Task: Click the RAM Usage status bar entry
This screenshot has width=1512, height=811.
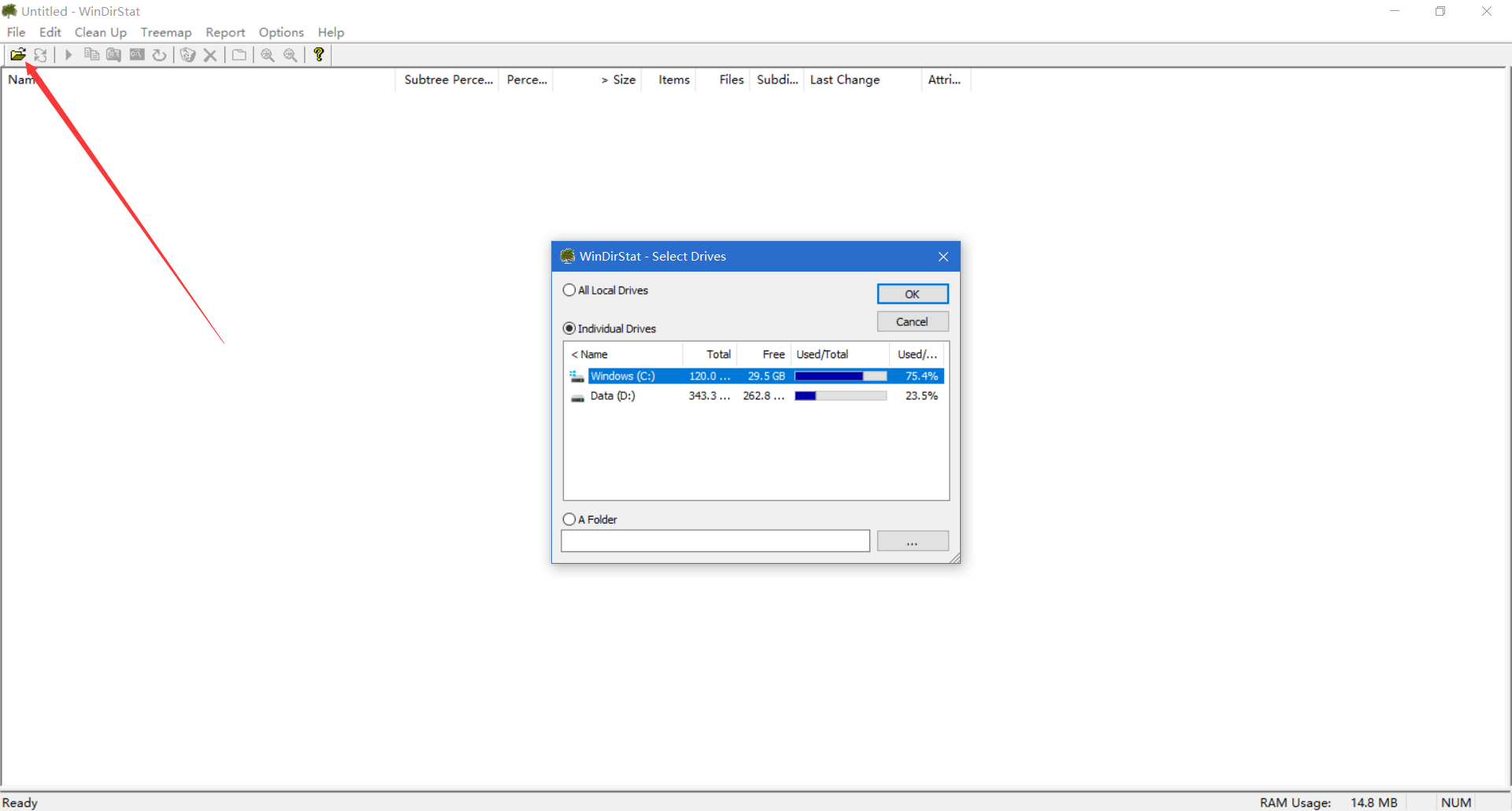Action: [x=1329, y=802]
